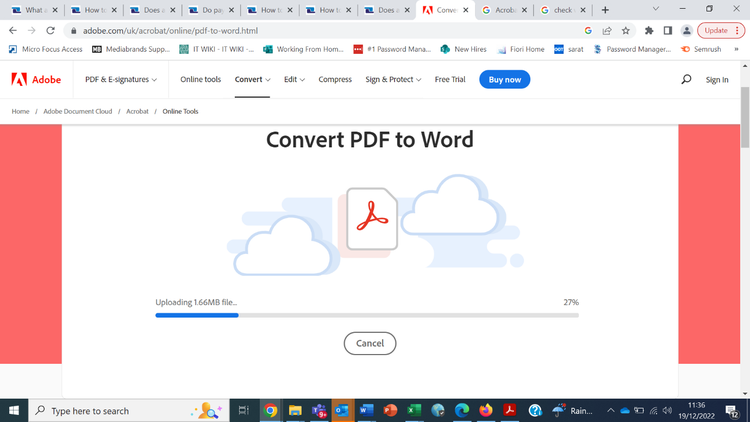Open the taskbar clock and date
750x422 pixels.
pyautogui.click(x=696, y=411)
